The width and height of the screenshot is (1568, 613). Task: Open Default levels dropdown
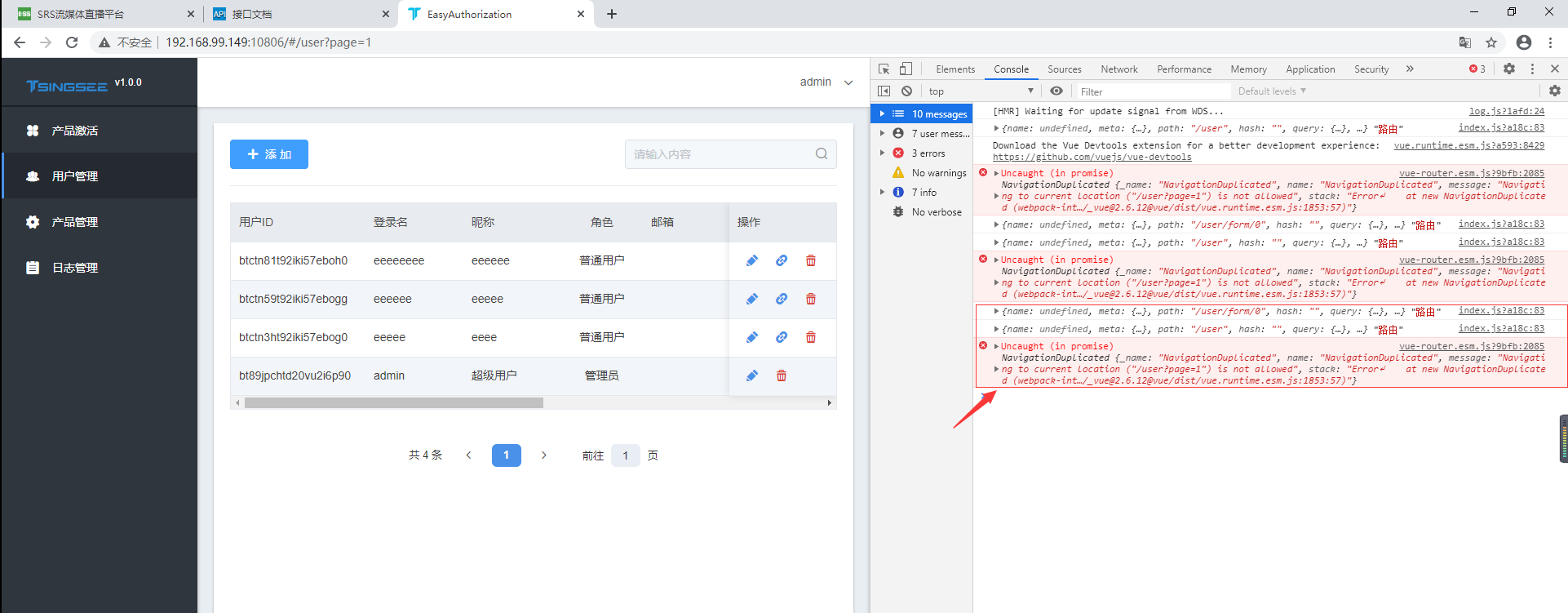(x=1272, y=91)
